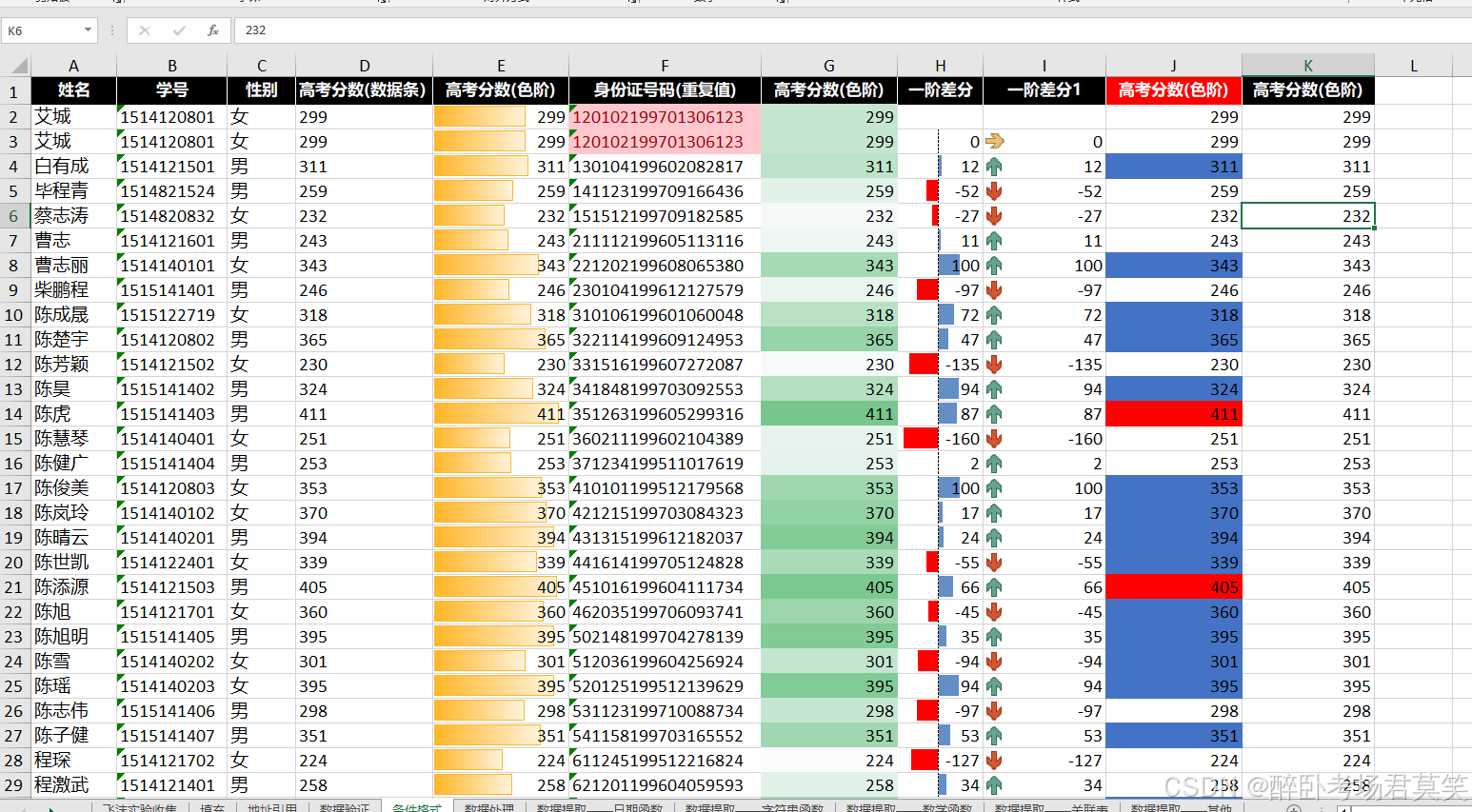The height and width of the screenshot is (812, 1472).
Task: Click selected cell K6 showing 232
Action: pos(1308,215)
